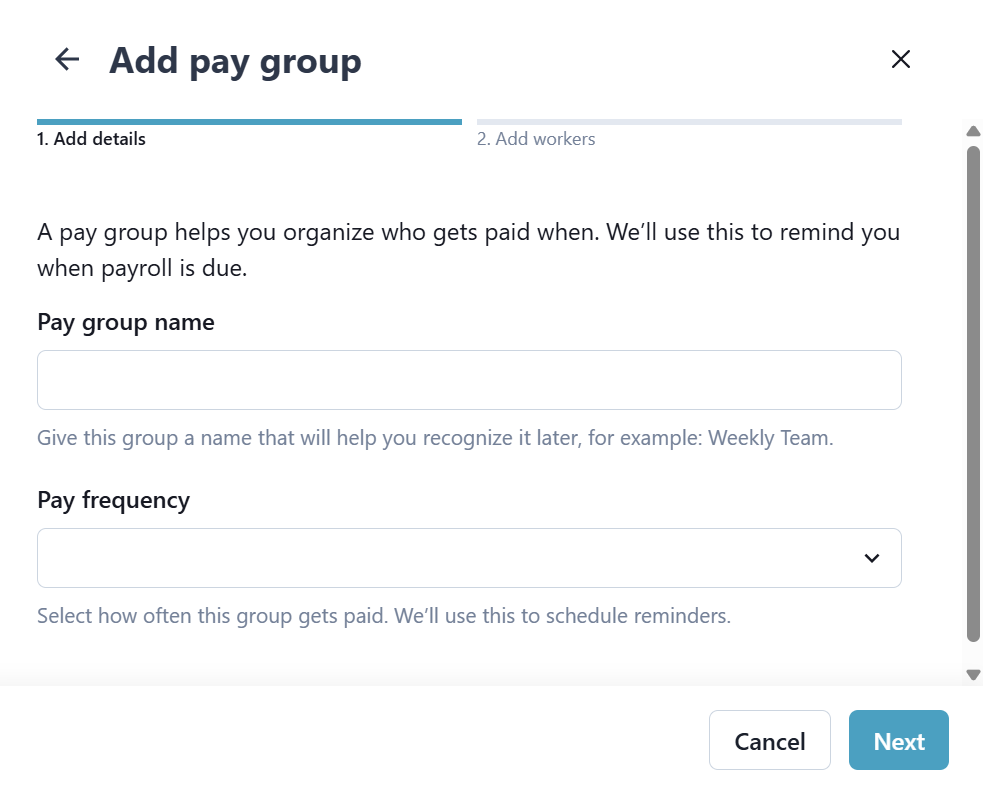
Task: Close the Add pay group dialog
Action: tap(900, 60)
